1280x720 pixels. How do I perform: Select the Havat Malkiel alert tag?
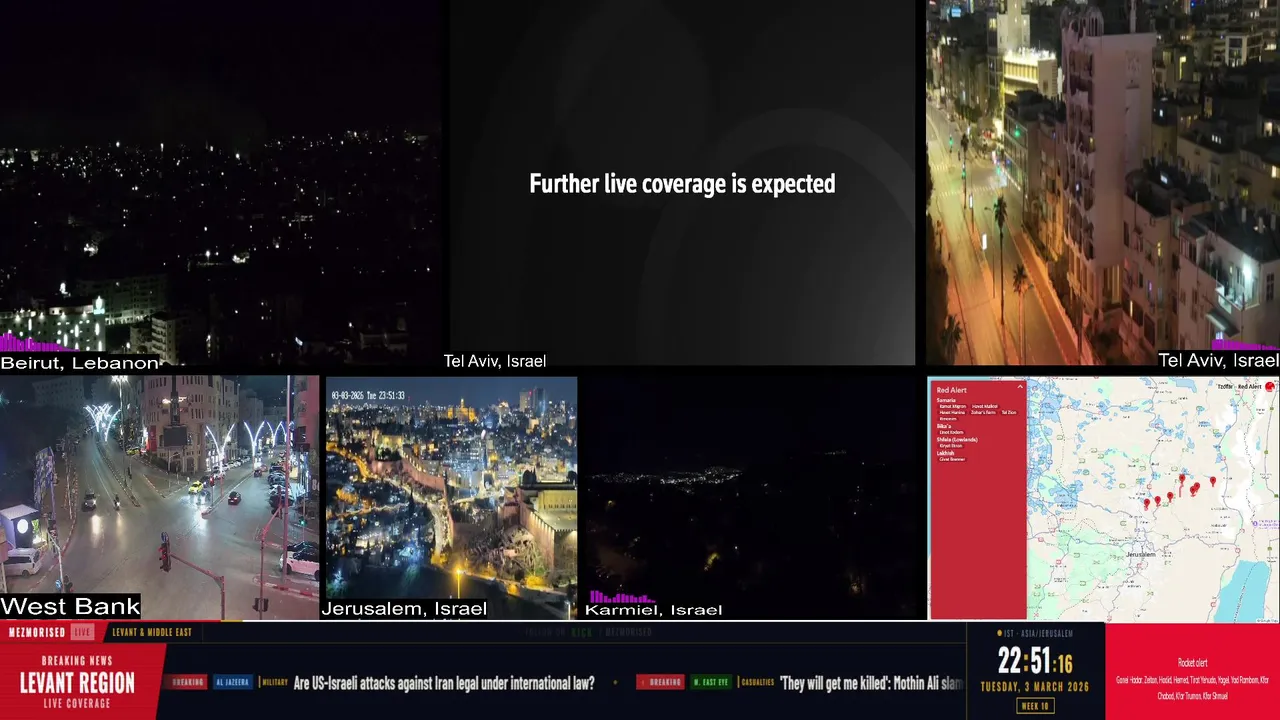[985, 406]
